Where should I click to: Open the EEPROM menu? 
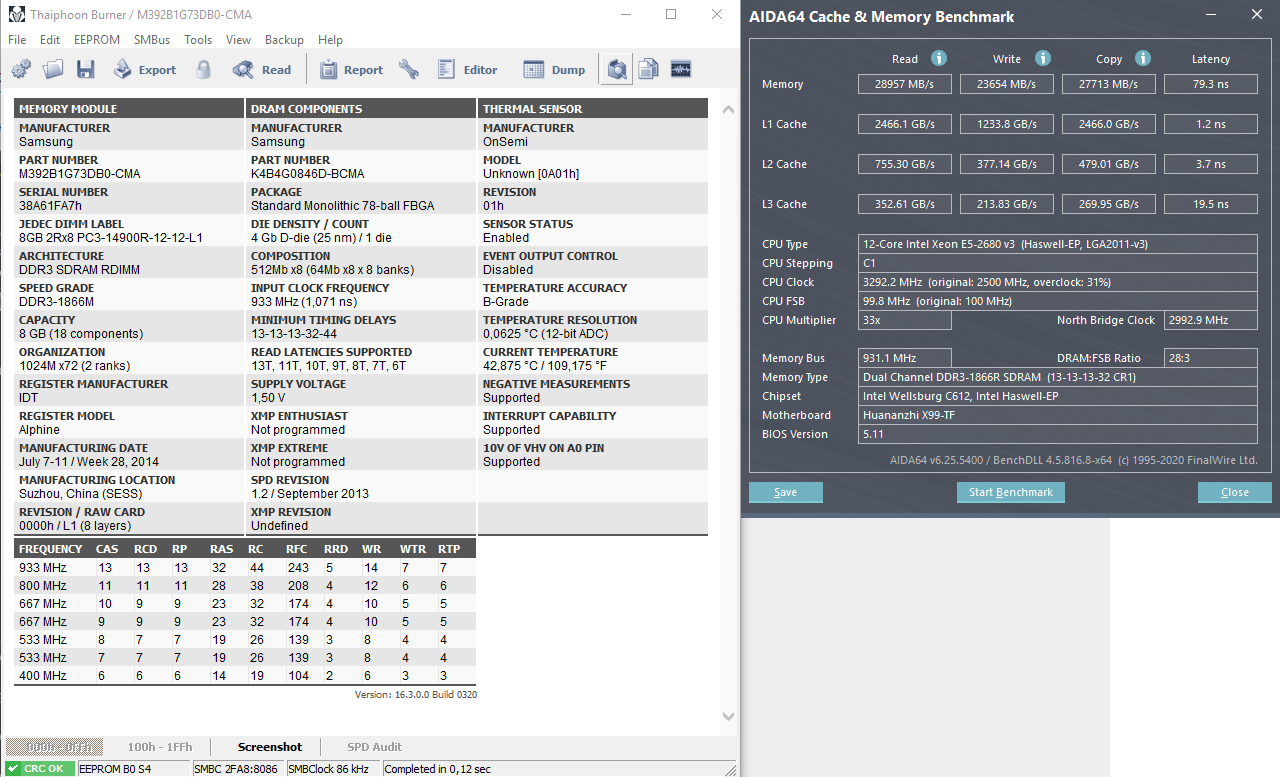[x=97, y=40]
